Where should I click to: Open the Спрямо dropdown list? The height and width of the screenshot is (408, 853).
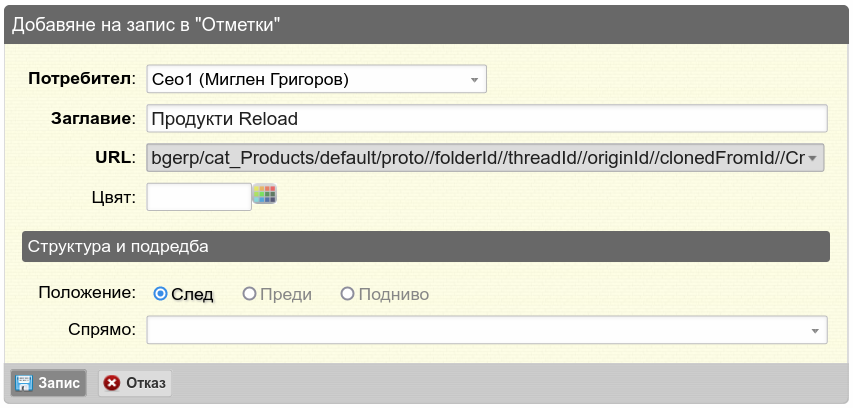point(487,330)
